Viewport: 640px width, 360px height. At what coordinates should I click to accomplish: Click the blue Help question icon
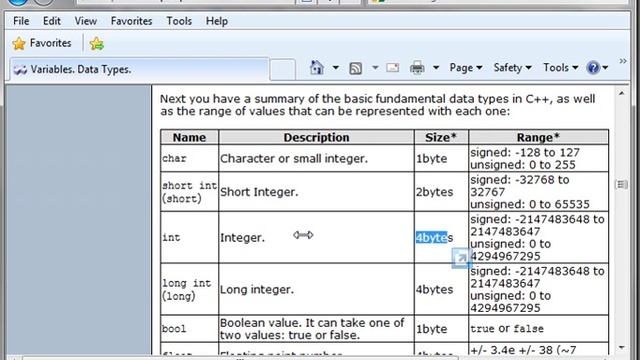593,67
